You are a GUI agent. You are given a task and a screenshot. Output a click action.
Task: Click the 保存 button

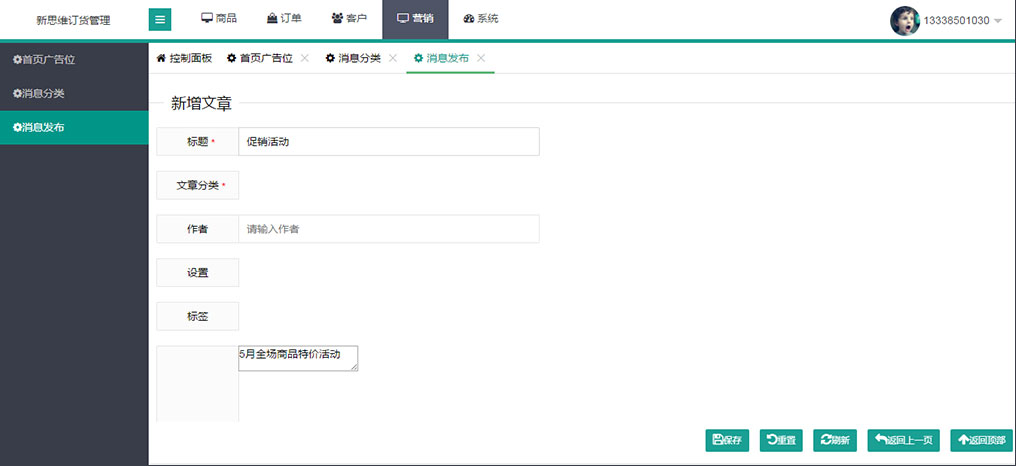(x=727, y=440)
